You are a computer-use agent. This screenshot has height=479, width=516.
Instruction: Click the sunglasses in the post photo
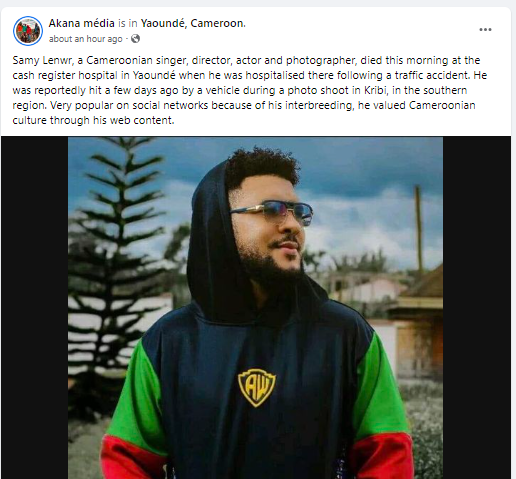272,212
